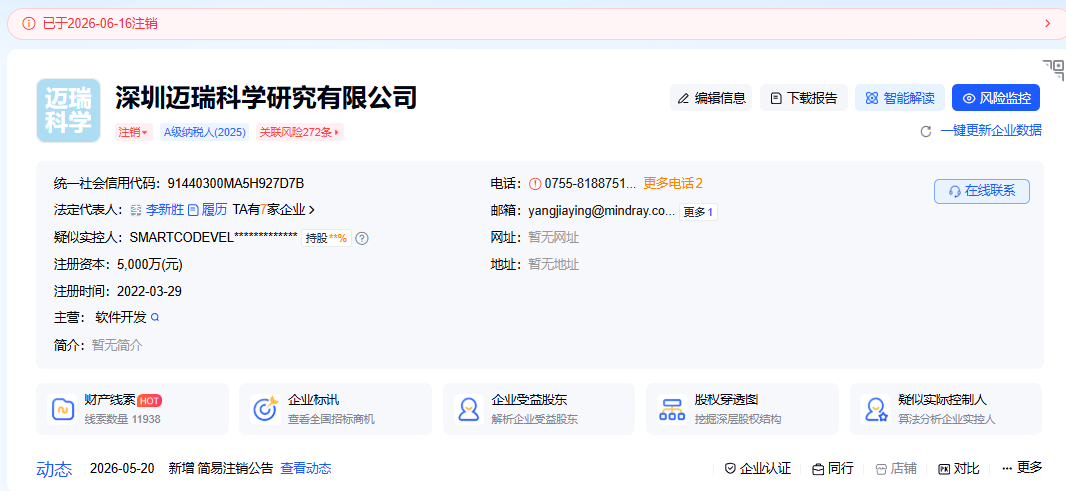
Task: Open the 股权穿透图 card
Action: tap(742, 409)
